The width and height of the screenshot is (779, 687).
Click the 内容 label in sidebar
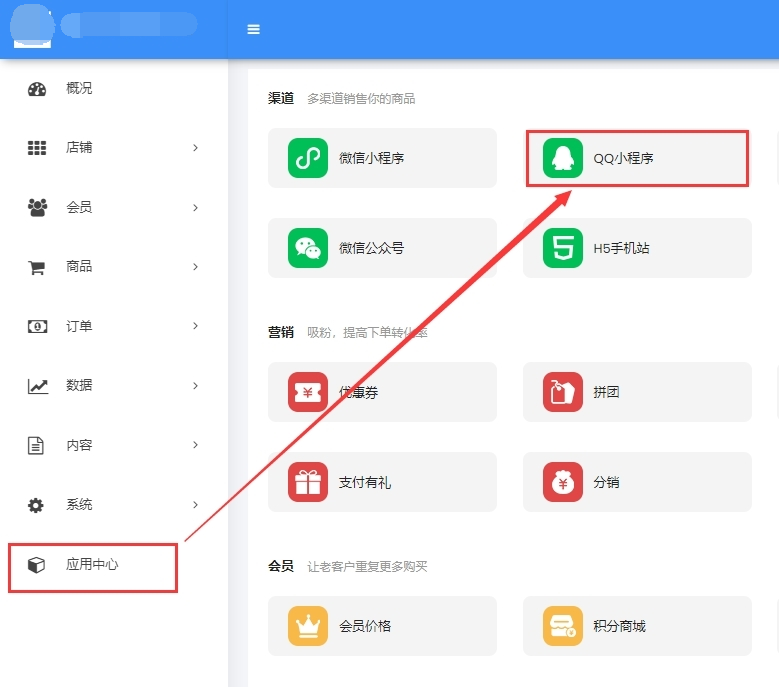pyautogui.click(x=79, y=445)
